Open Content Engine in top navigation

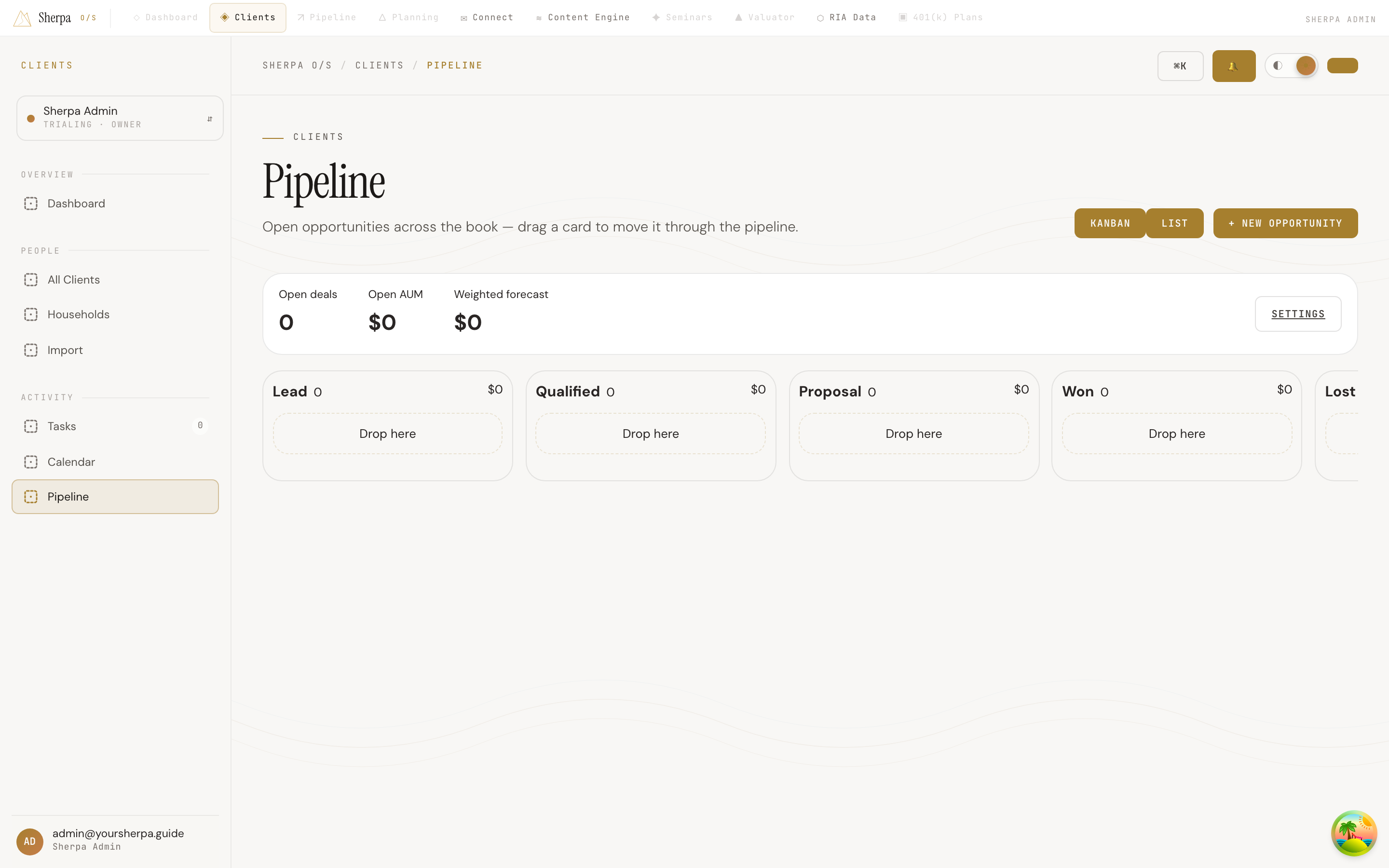tap(583, 17)
